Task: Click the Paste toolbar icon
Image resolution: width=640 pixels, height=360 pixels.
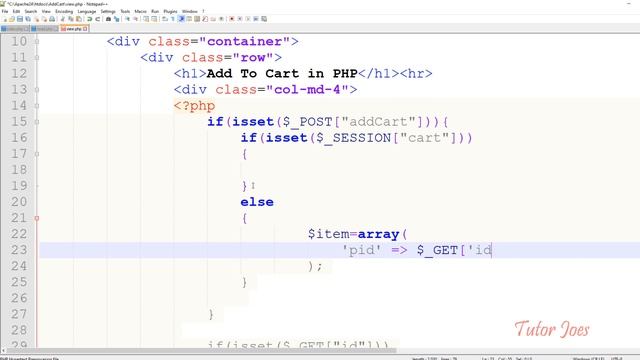Action: 78,19
